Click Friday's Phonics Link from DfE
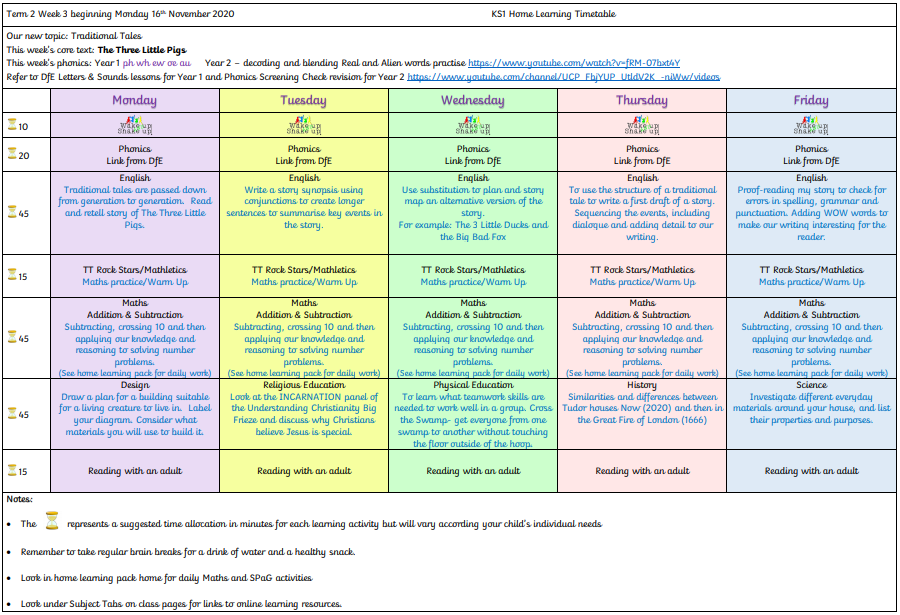 (x=811, y=160)
